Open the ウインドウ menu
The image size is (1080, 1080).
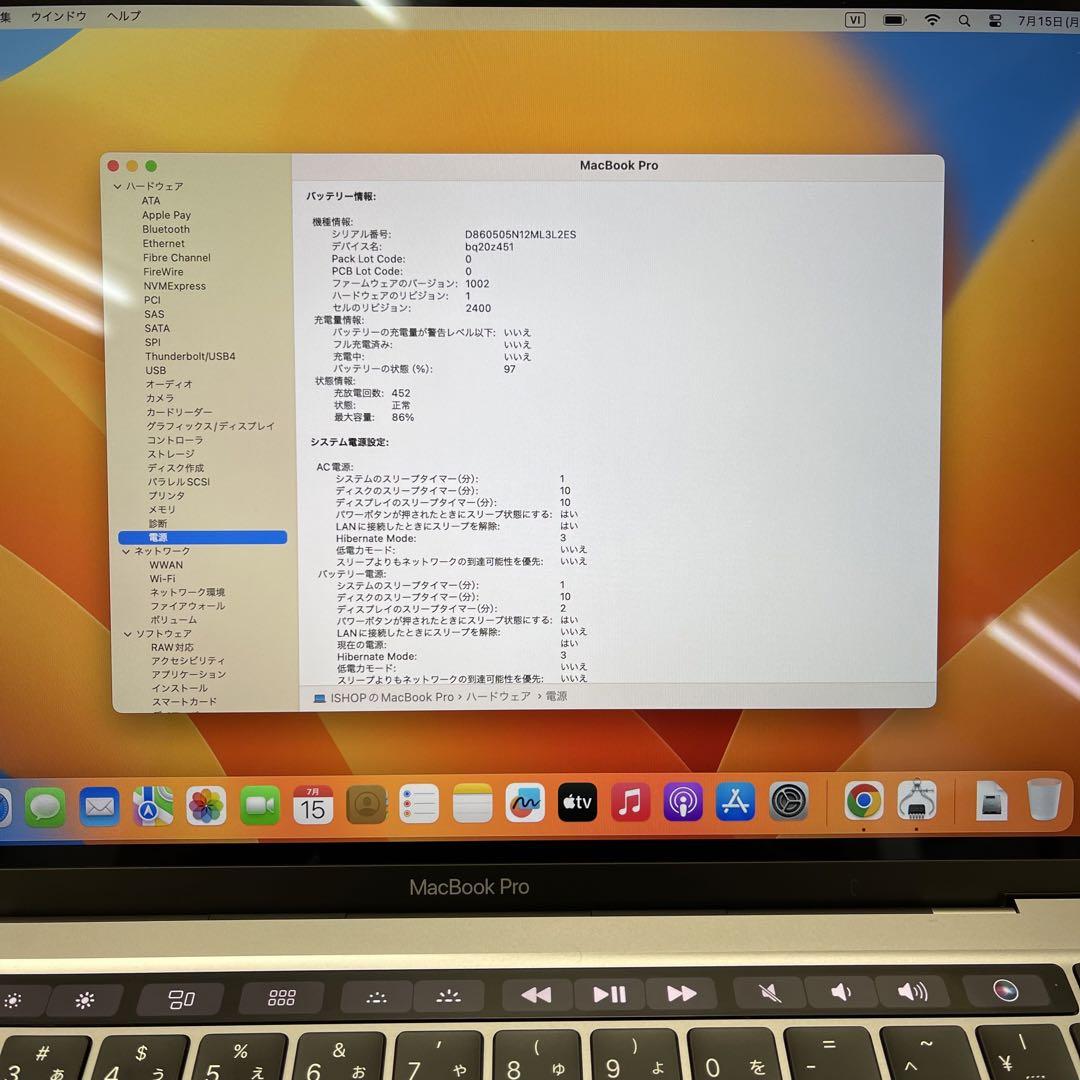[59, 16]
